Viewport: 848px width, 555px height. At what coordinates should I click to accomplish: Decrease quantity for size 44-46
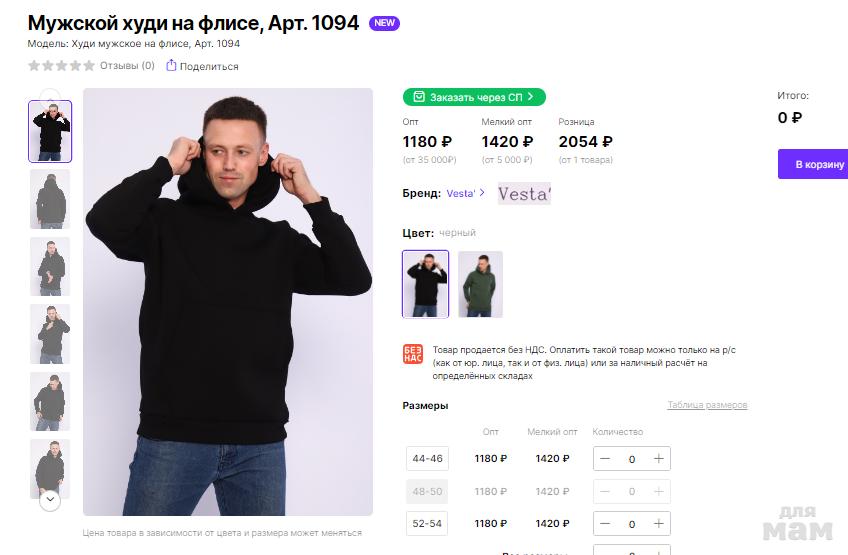[606, 459]
